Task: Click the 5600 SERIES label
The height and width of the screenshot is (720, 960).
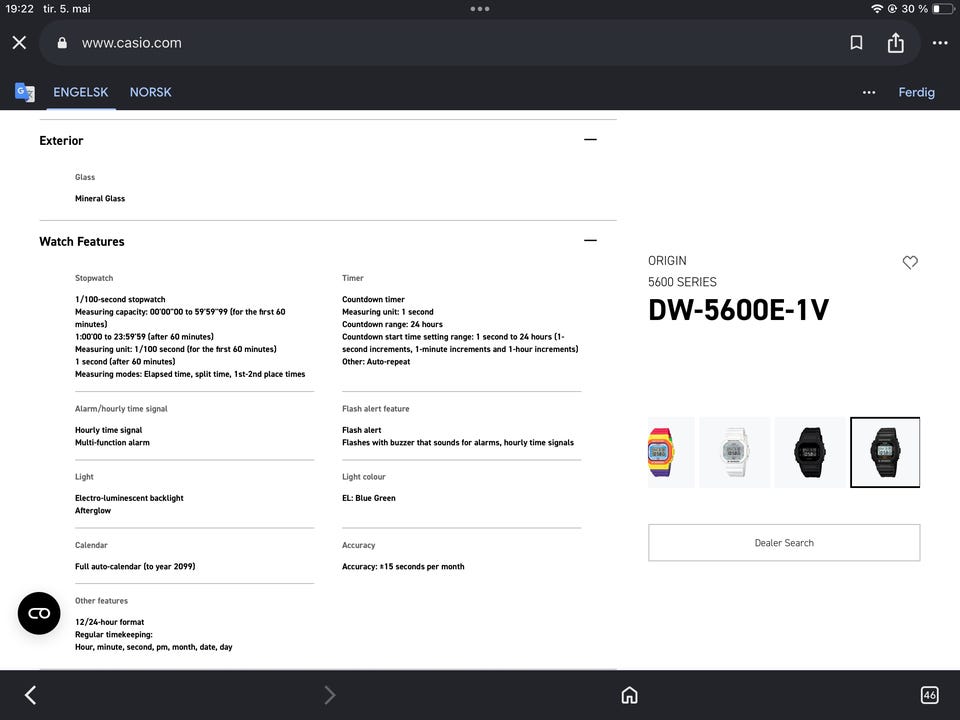Action: (x=682, y=282)
